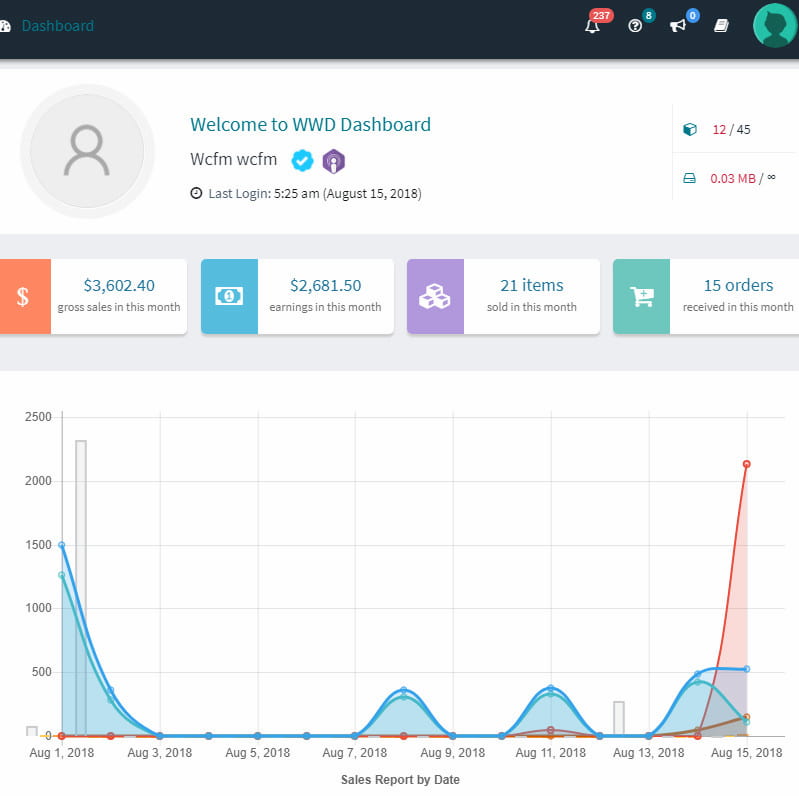Open $2,681.50 earnings figure
The height and width of the screenshot is (796, 799).
(326, 285)
